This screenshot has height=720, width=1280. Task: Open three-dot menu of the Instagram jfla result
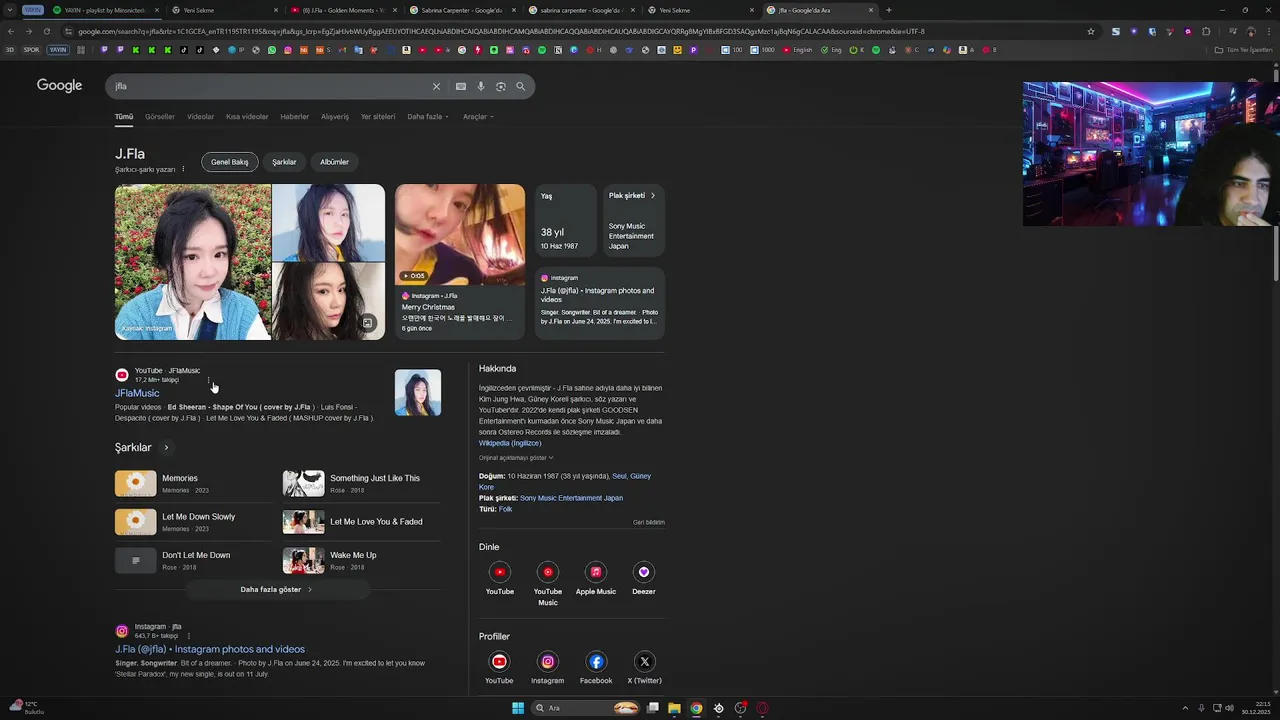189,636
